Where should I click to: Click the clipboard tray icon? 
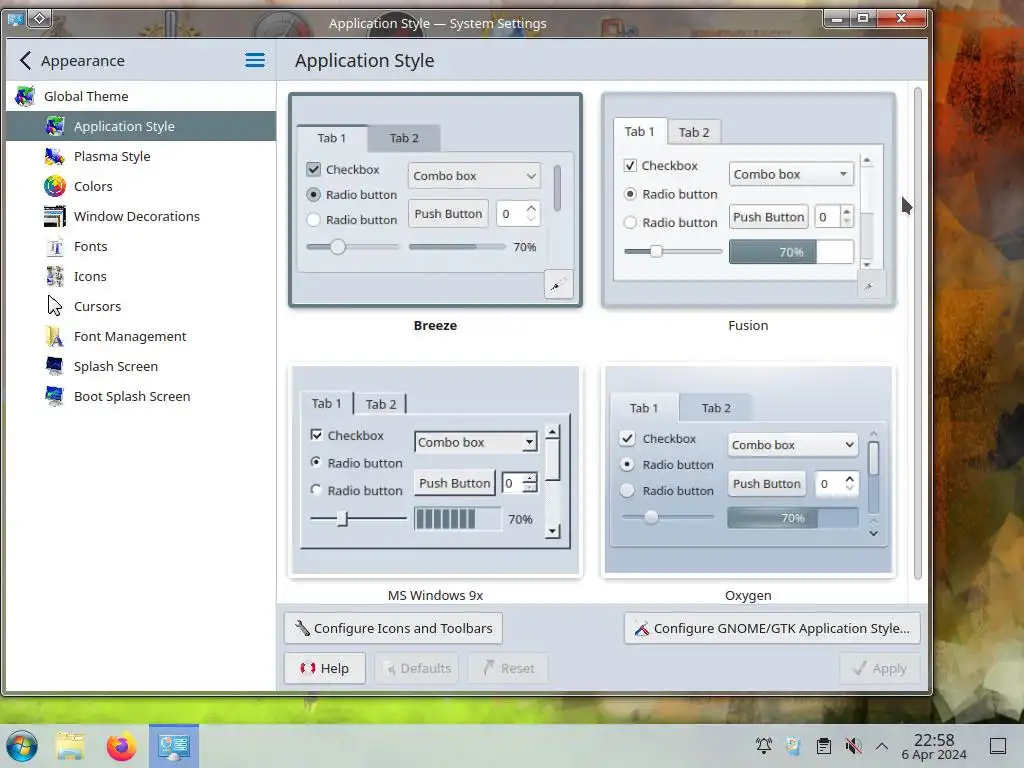(x=824, y=745)
